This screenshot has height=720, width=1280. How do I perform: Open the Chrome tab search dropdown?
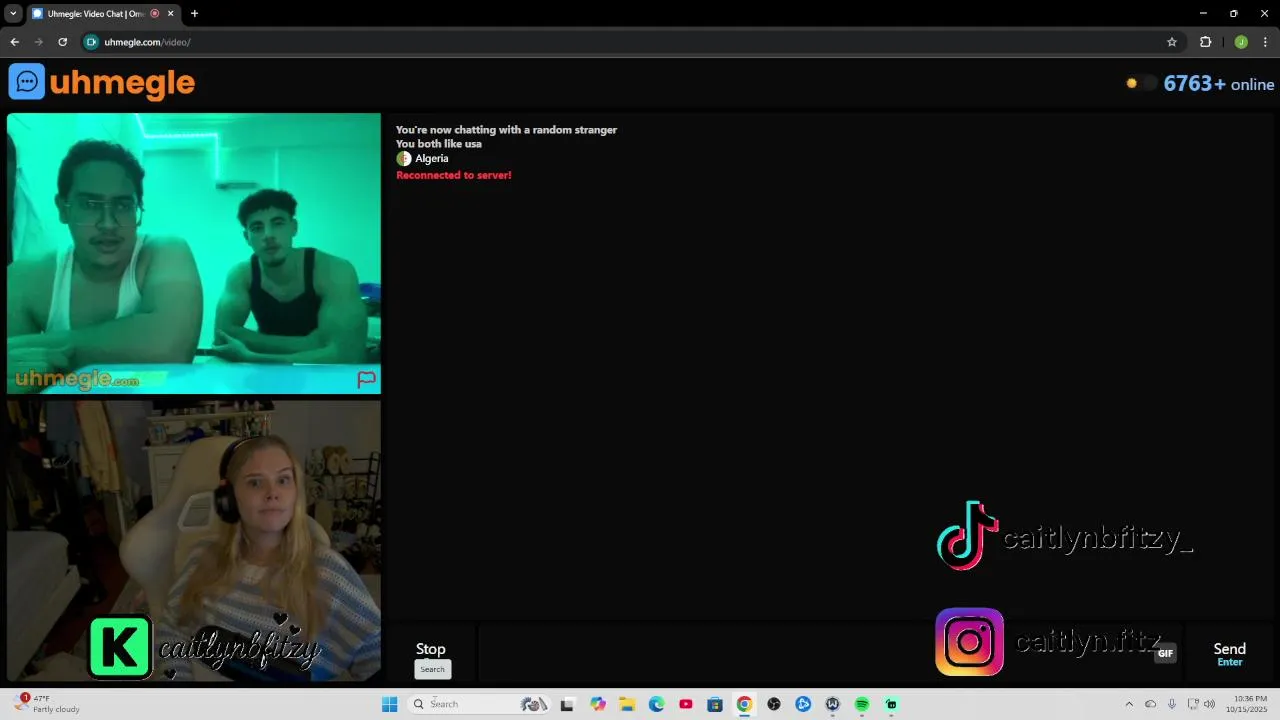pyautogui.click(x=13, y=13)
